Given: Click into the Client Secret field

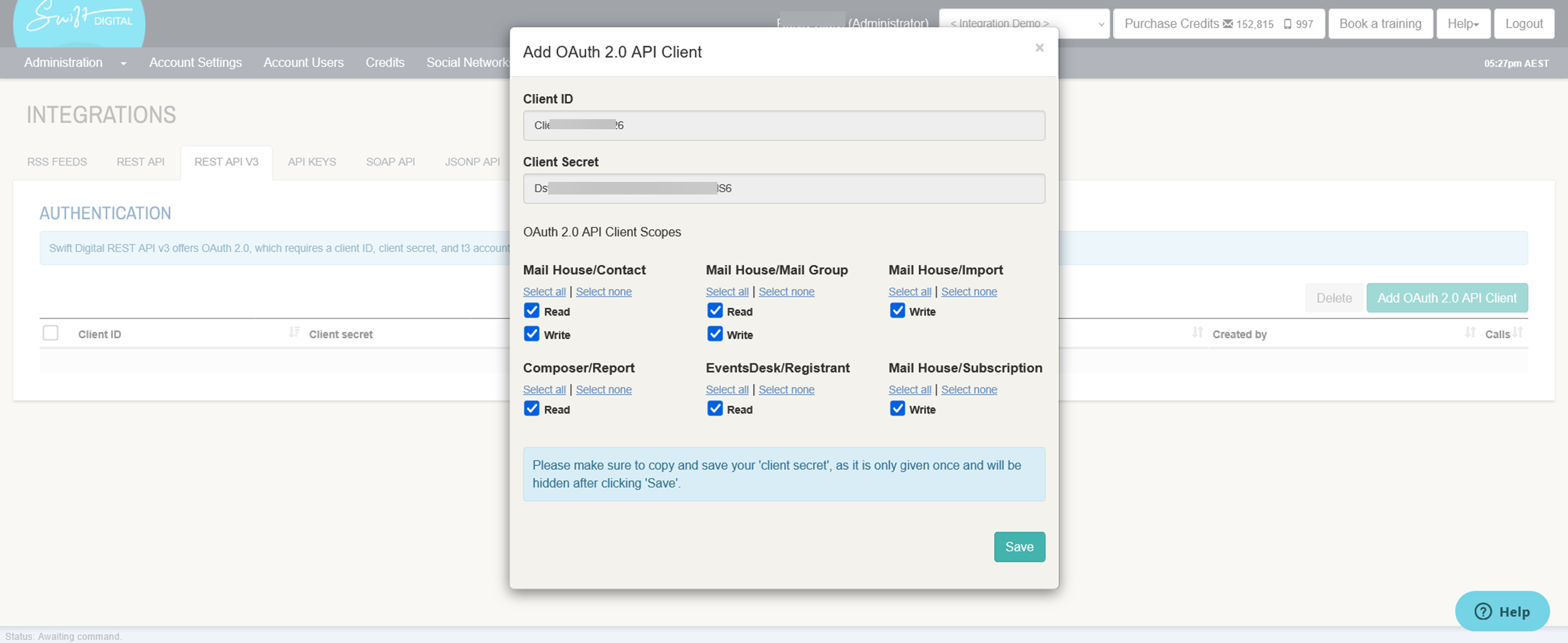Looking at the screenshot, I should pos(784,188).
